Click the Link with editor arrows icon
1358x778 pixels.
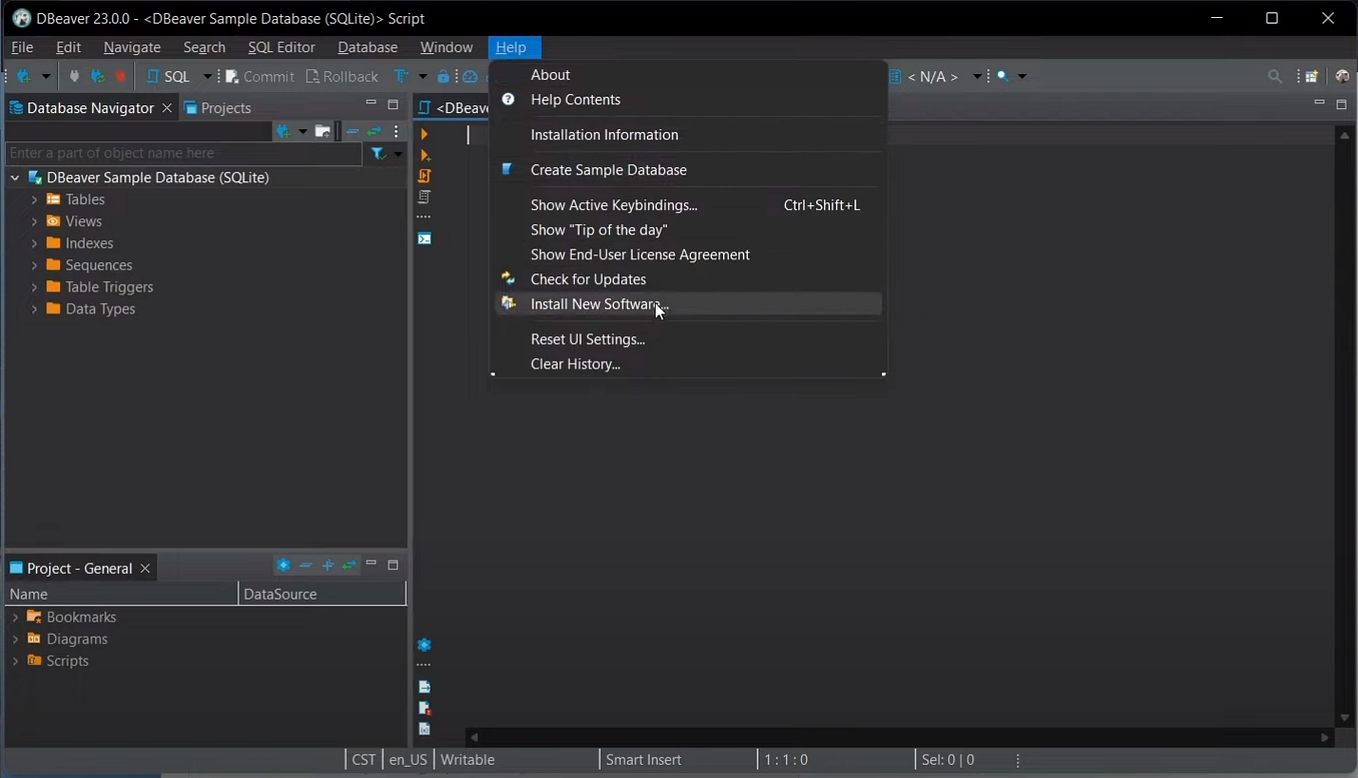(374, 131)
